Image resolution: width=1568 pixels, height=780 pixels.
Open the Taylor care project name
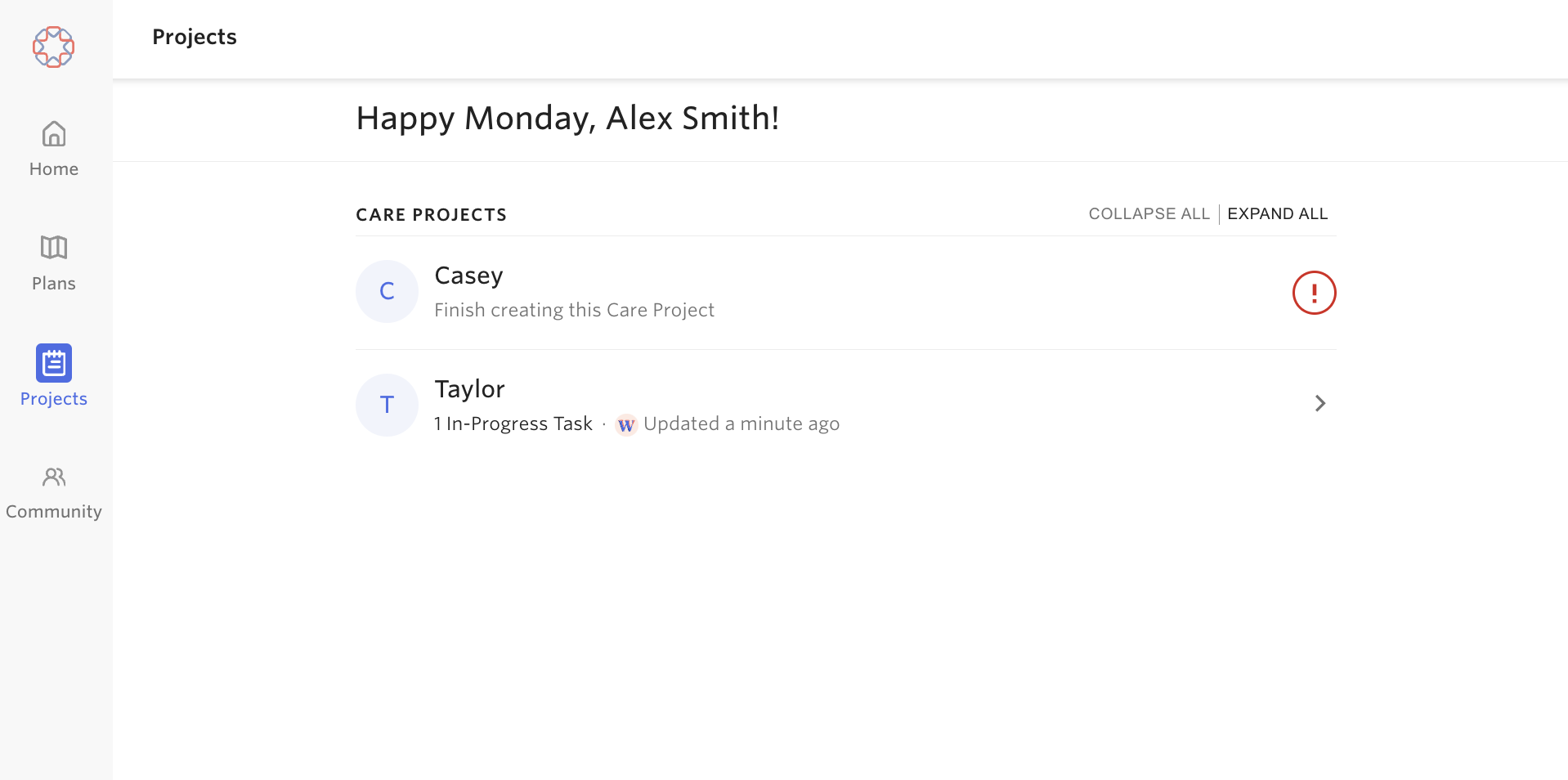[469, 389]
